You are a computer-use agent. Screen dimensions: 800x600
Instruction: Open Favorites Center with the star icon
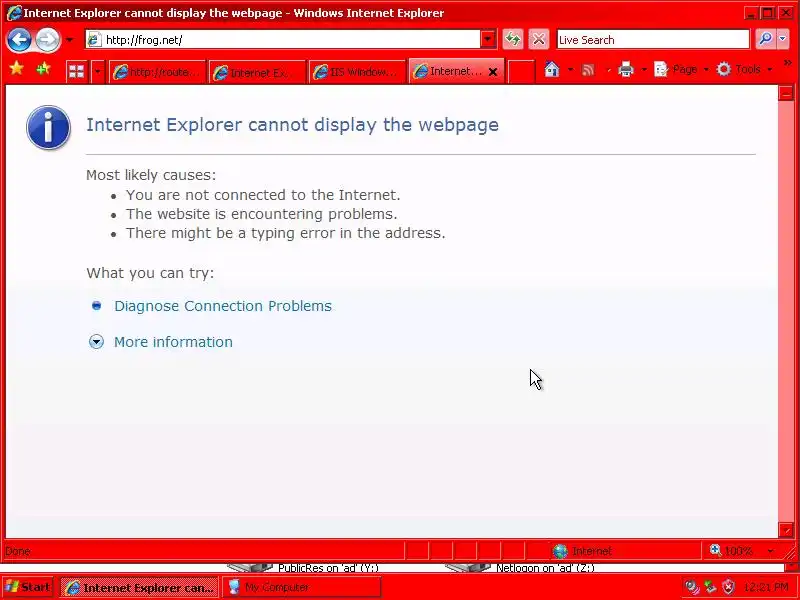pyautogui.click(x=16, y=68)
